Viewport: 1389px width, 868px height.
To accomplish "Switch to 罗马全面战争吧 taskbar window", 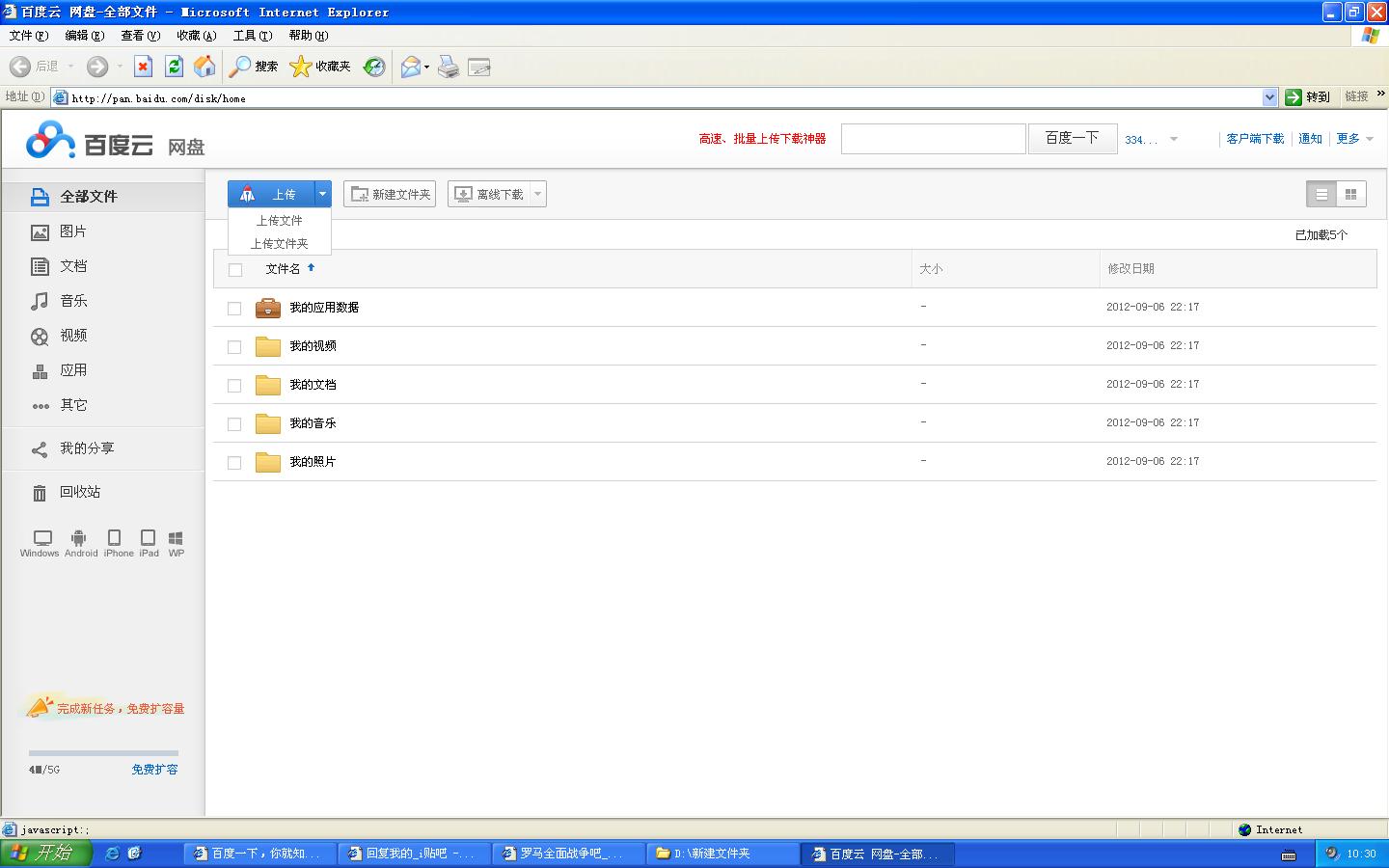I will (x=568, y=854).
